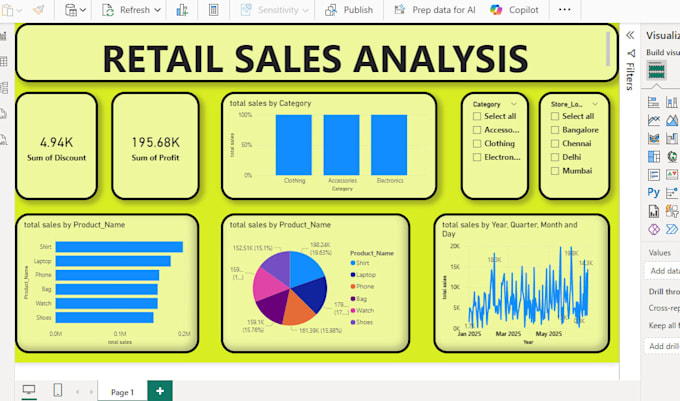Click the Publish button

coord(350,10)
